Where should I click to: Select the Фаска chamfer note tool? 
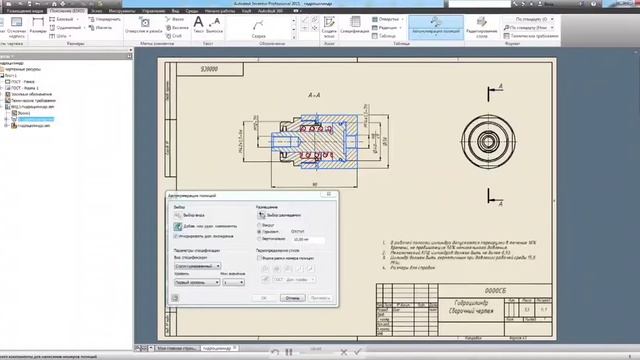click(x=175, y=19)
